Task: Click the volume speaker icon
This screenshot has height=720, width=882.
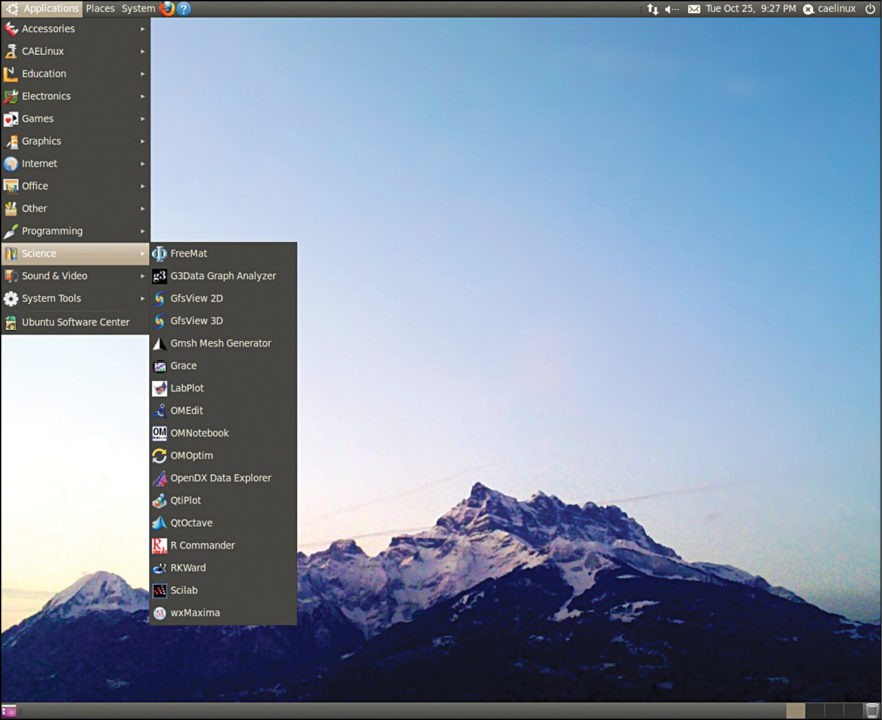Action: tap(671, 9)
